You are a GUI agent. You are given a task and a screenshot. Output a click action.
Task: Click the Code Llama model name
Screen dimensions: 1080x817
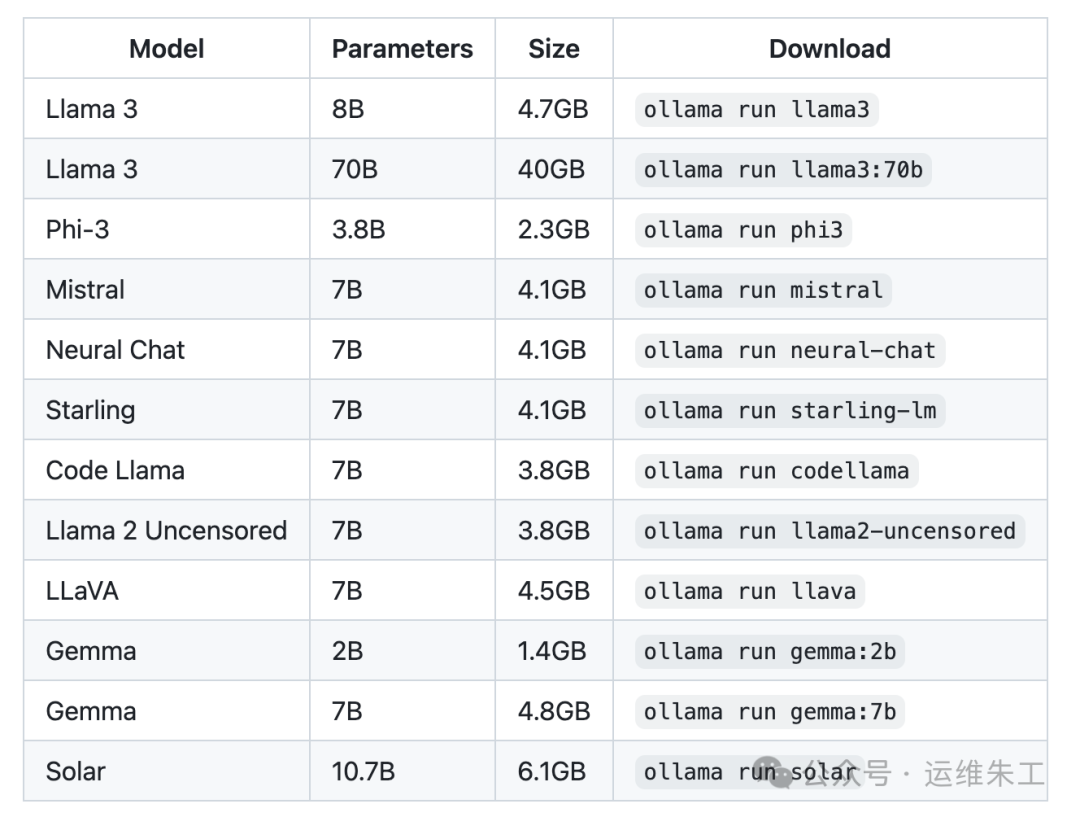click(x=115, y=471)
